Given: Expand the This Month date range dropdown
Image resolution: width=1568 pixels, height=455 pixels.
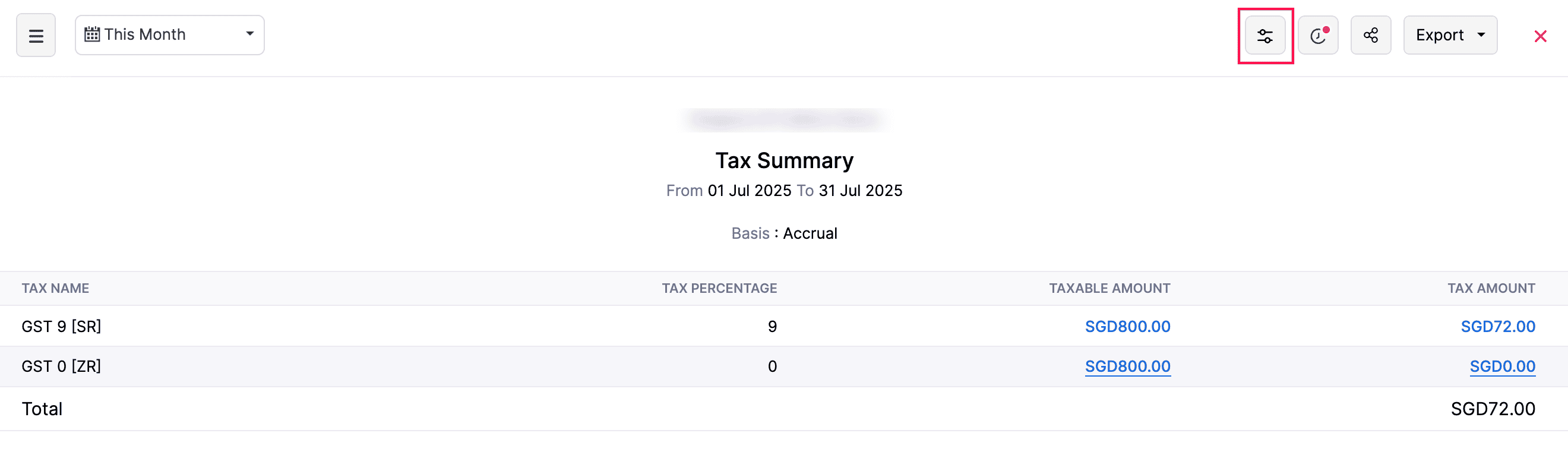Looking at the screenshot, I should 169,34.
